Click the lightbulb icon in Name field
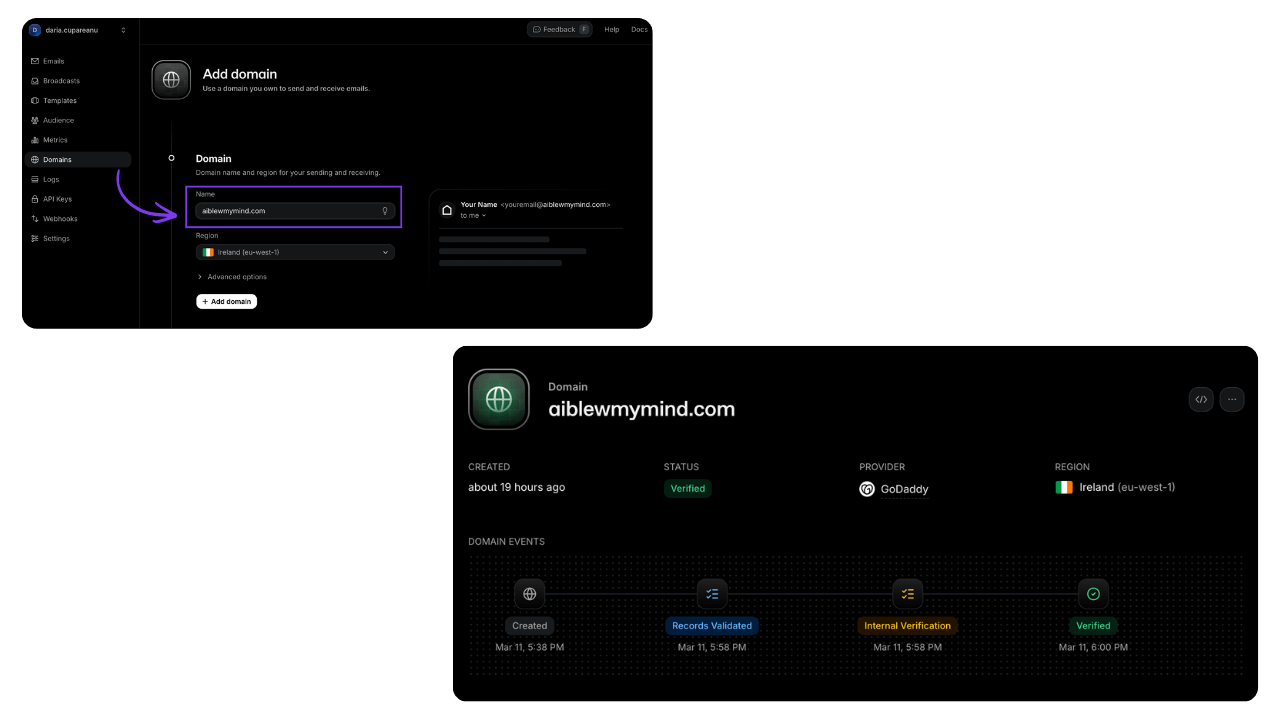 [385, 211]
